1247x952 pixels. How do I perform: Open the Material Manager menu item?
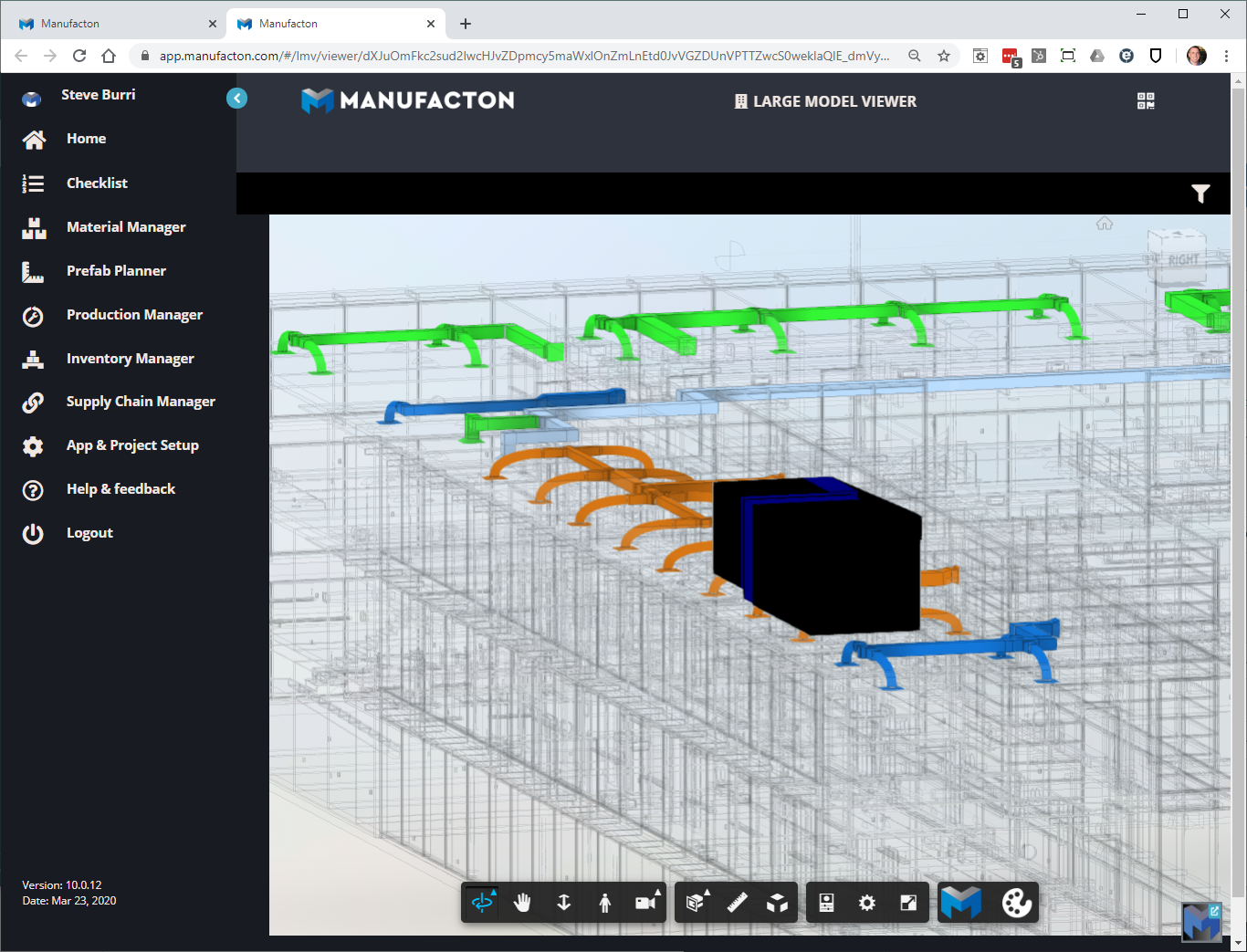(x=125, y=226)
